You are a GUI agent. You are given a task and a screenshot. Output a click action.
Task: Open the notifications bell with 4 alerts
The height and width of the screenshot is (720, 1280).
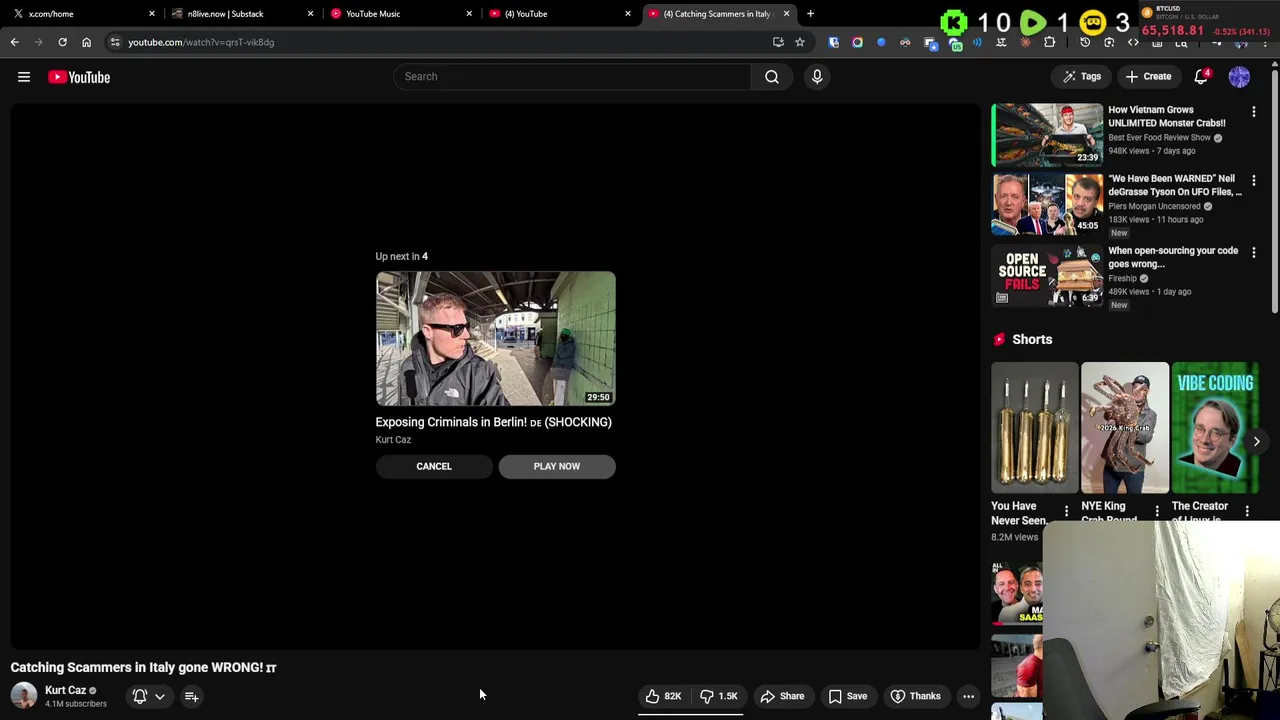click(x=1201, y=77)
